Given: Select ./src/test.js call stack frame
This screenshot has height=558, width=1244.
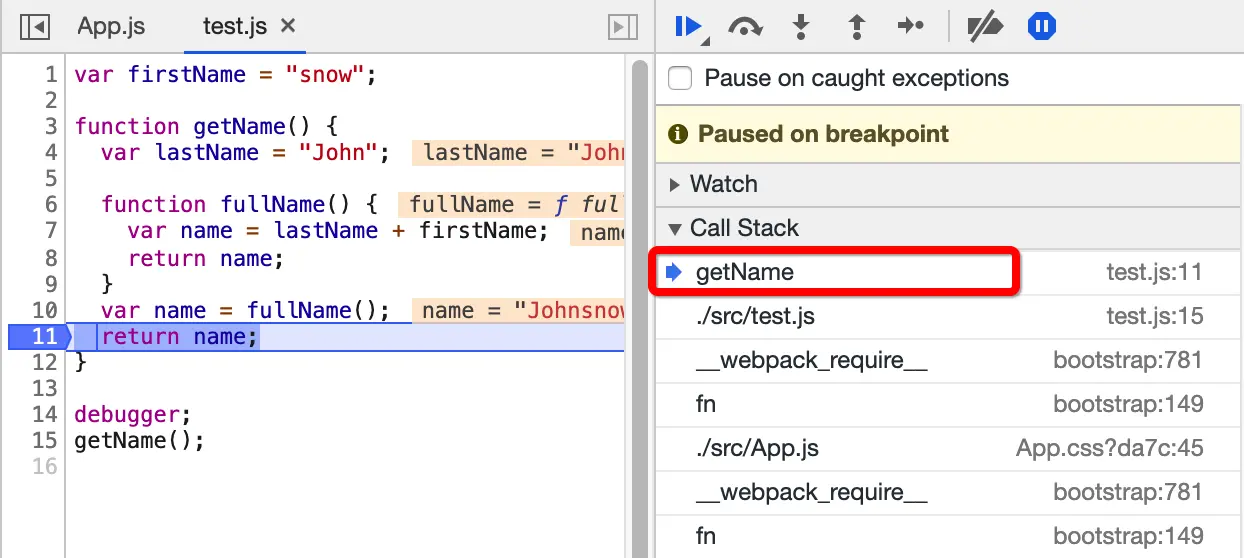Looking at the screenshot, I should coord(949,316).
